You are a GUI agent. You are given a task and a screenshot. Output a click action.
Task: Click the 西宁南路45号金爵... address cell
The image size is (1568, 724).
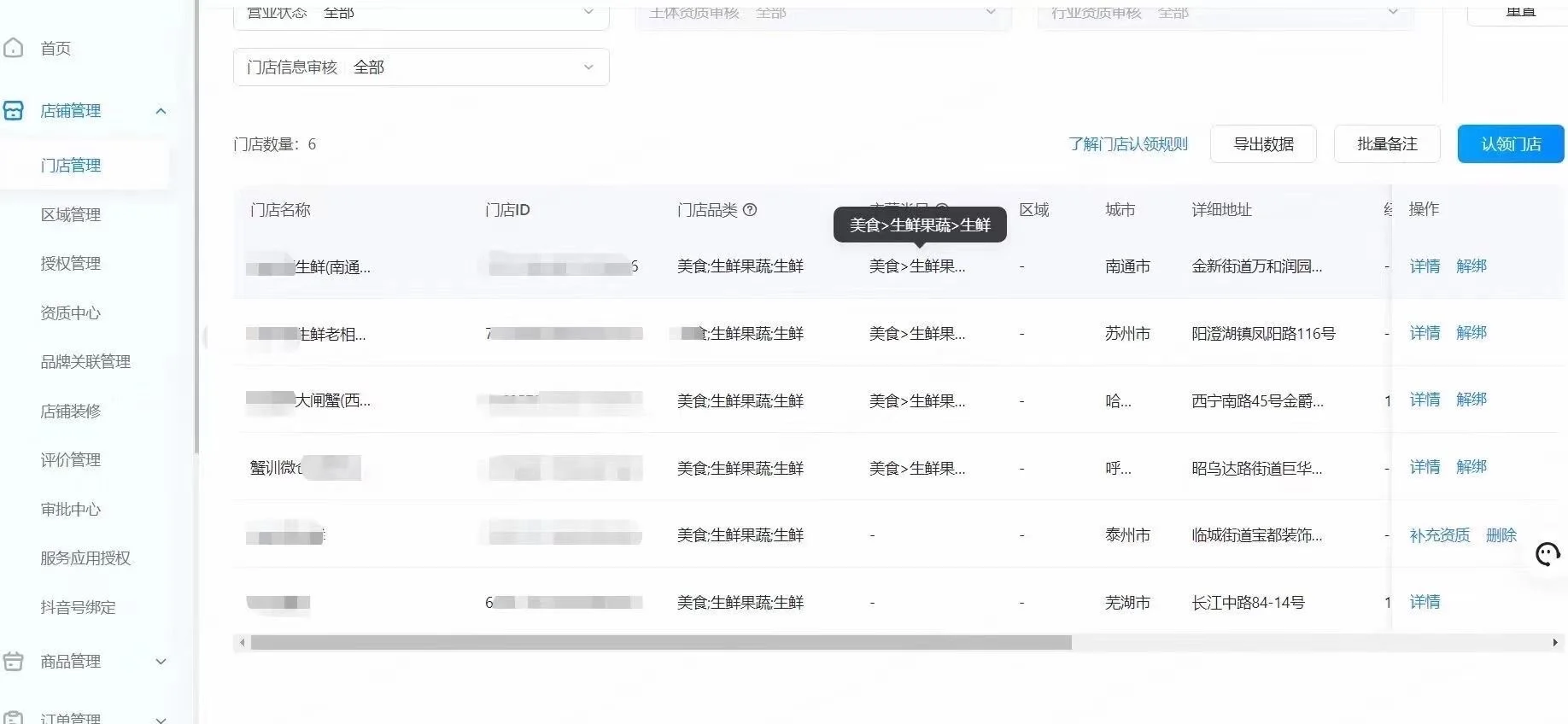(1257, 400)
